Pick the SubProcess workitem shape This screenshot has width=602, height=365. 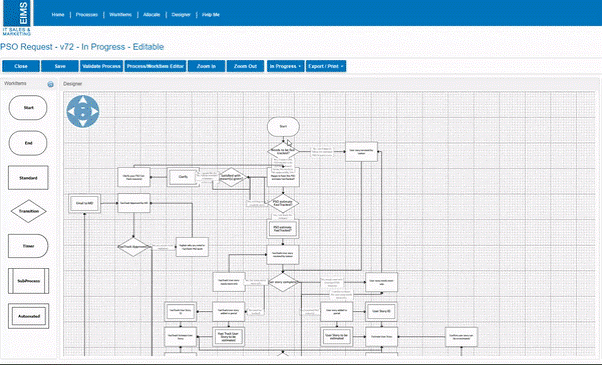pyautogui.click(x=28, y=281)
